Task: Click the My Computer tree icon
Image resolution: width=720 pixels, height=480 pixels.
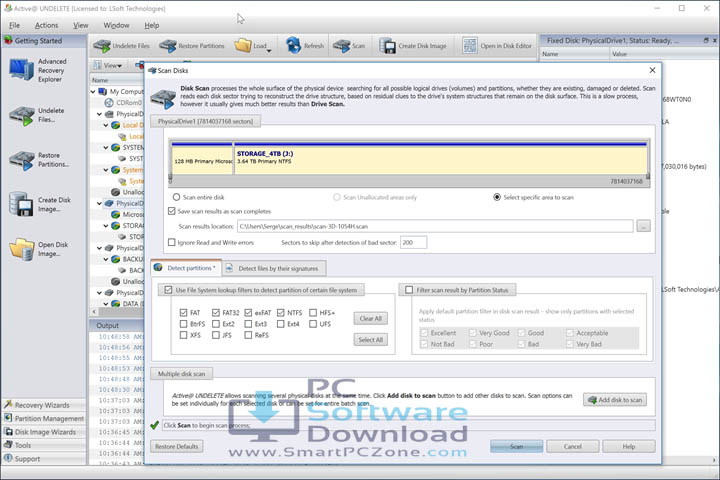Action: [x=103, y=91]
